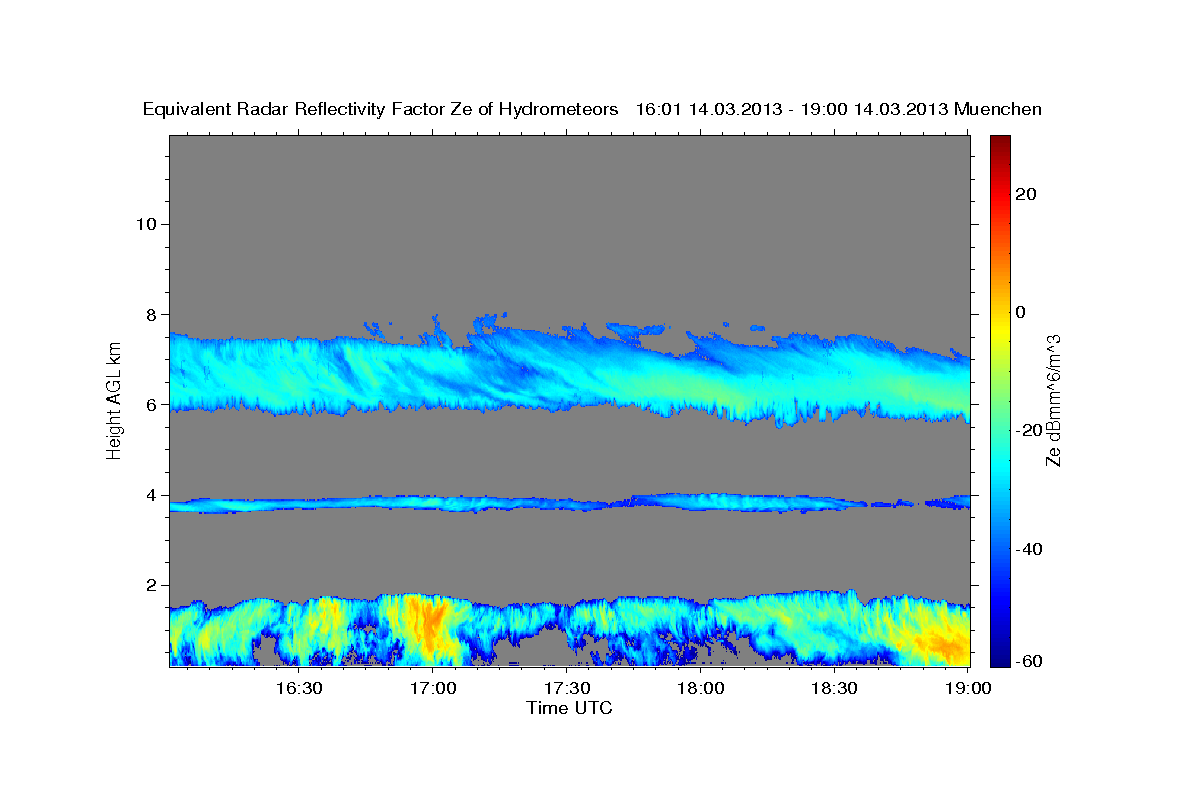
Task: Click the 'Ze dBmm^6/m^3' colorbar title
Action: coord(1053,400)
